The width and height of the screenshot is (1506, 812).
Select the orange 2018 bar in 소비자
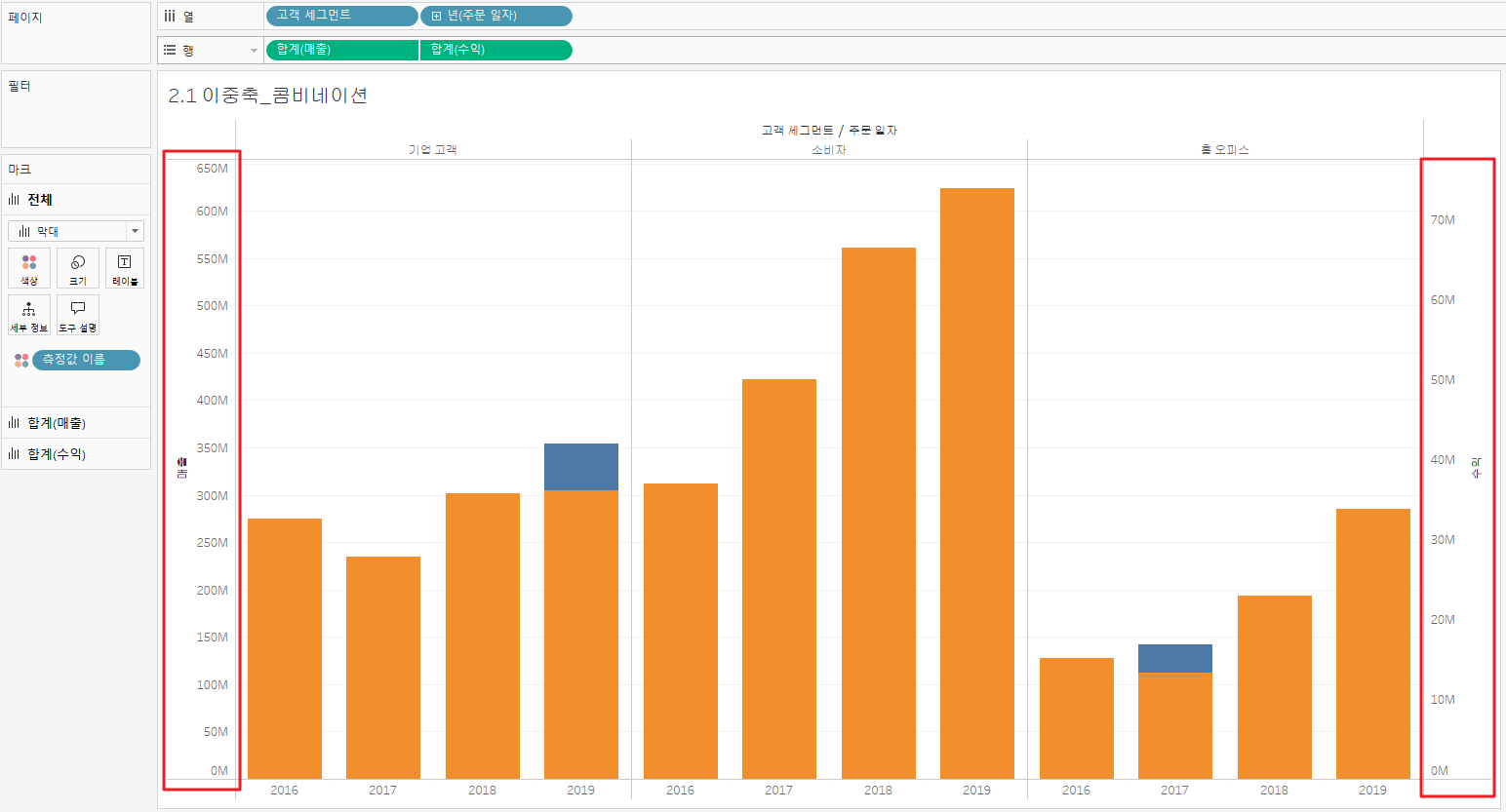(879, 513)
